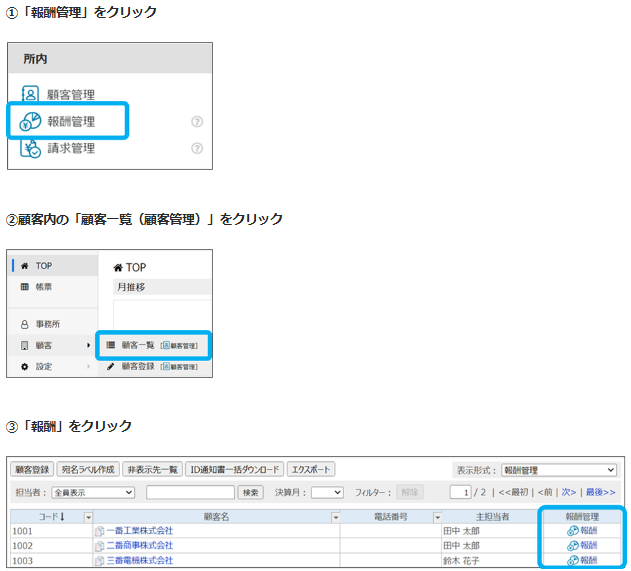
Task: Open the 担当者 全員表示 dropdown
Action: [x=92, y=492]
